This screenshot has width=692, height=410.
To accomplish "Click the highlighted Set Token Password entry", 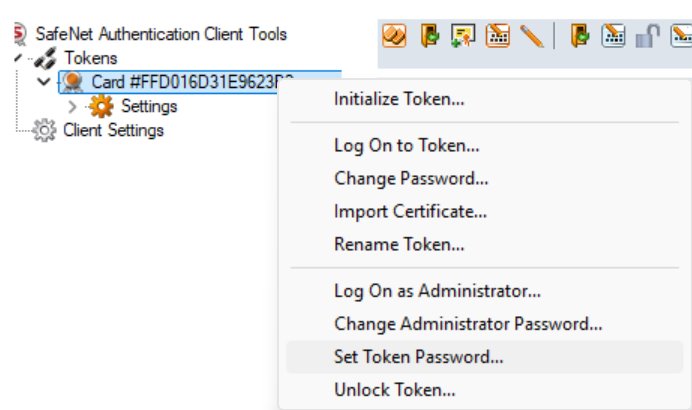I will 485,357.
